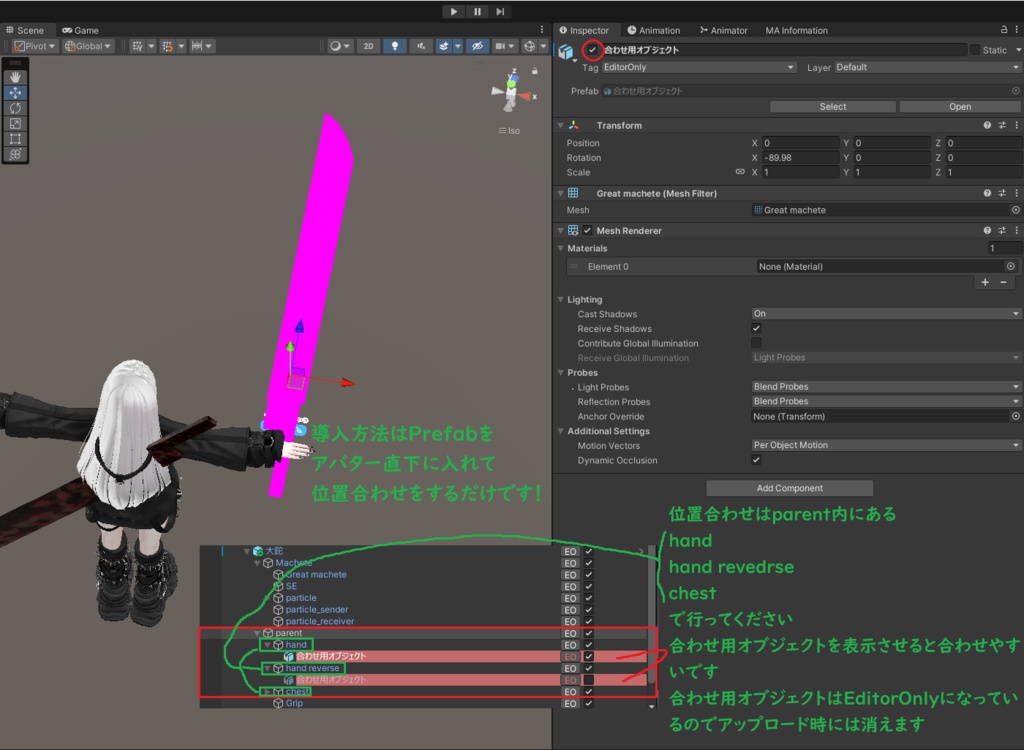Switch to the Game tab

pos(80,30)
